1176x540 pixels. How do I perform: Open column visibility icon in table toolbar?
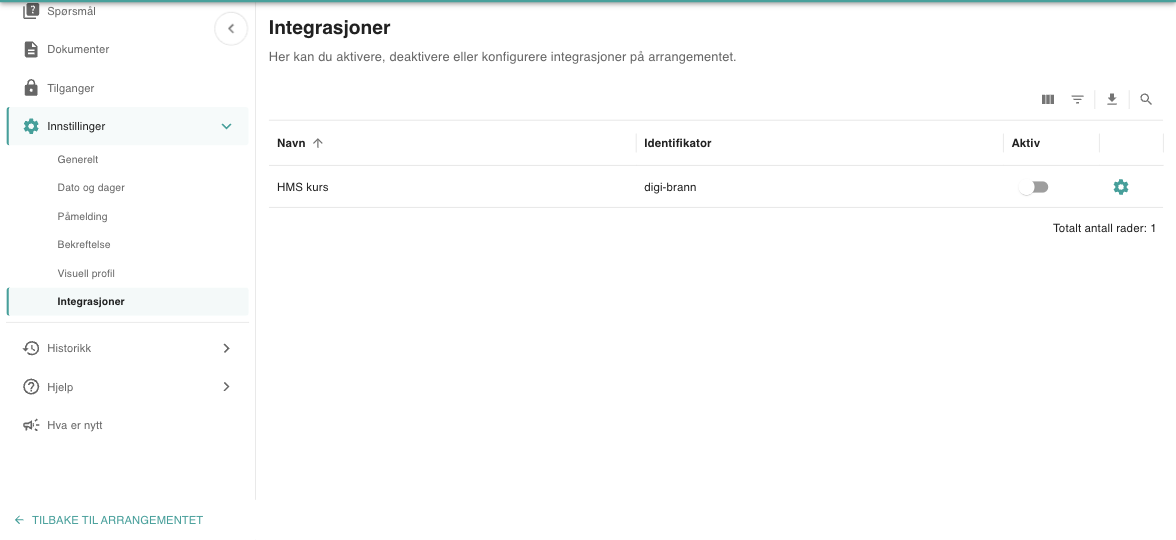1048,99
